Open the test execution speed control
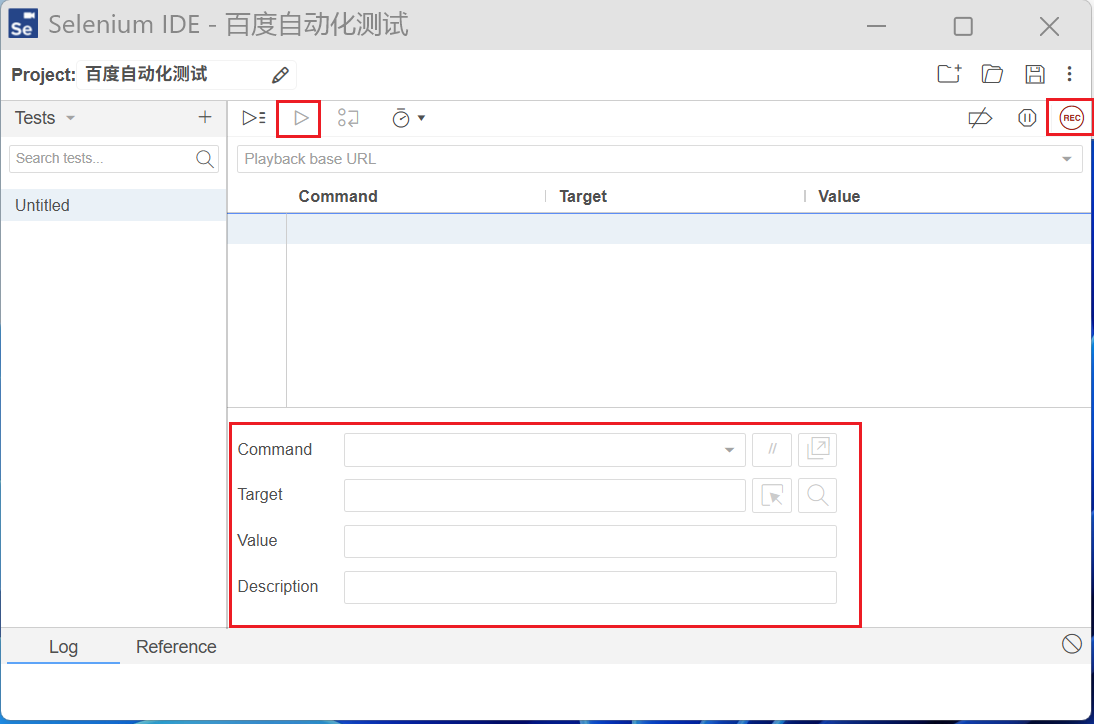This screenshot has height=724, width=1094. pyautogui.click(x=408, y=118)
